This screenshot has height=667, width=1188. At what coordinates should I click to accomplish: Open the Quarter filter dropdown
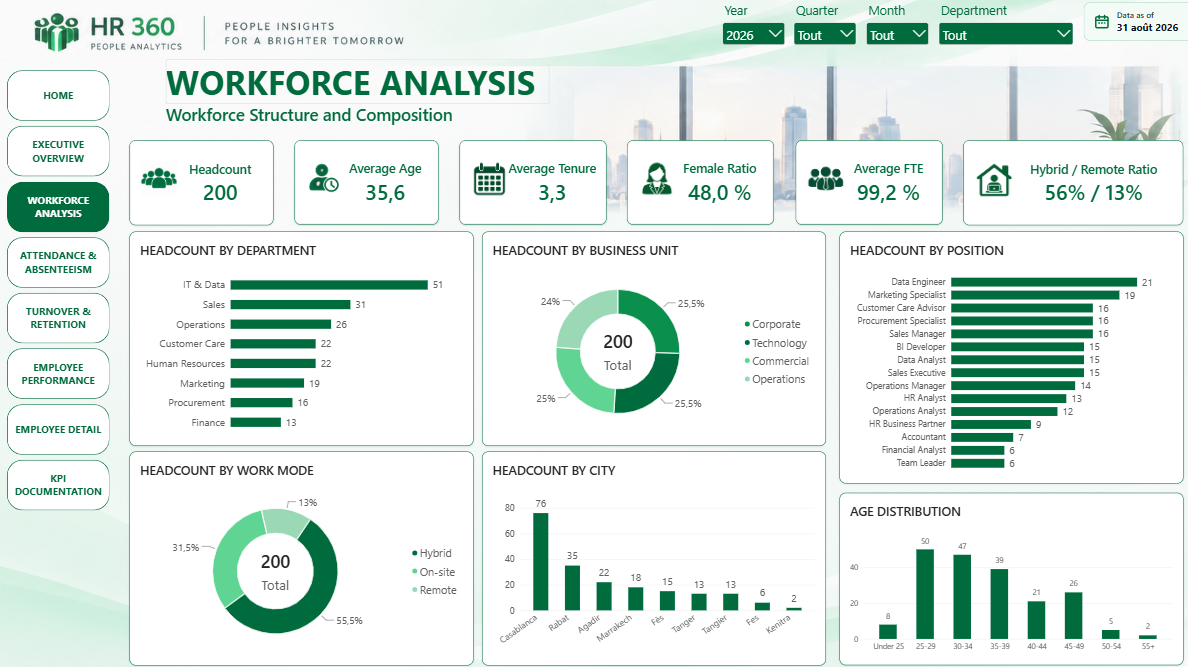(825, 35)
